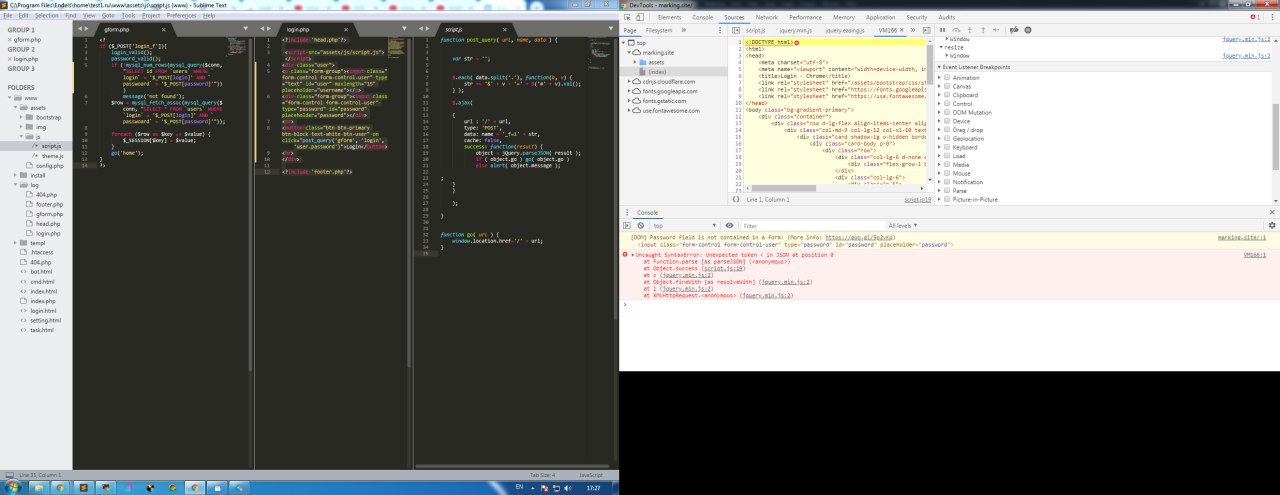Open the console settings gear
The width and height of the screenshot is (1280, 495).
(1271, 226)
